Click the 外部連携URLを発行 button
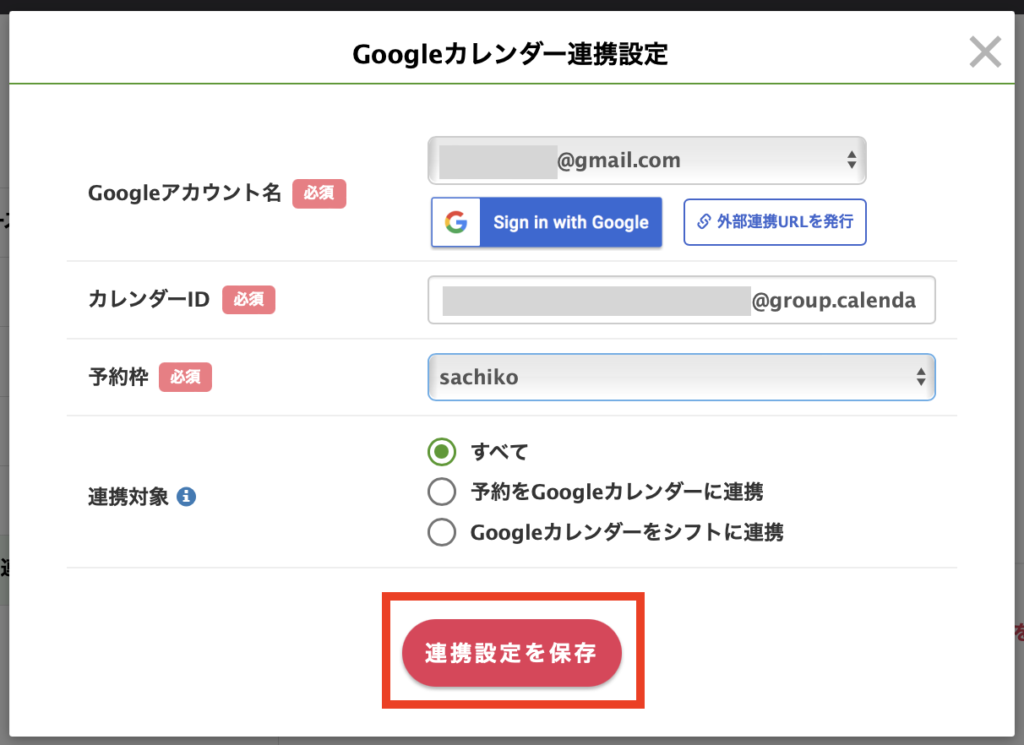 775,222
